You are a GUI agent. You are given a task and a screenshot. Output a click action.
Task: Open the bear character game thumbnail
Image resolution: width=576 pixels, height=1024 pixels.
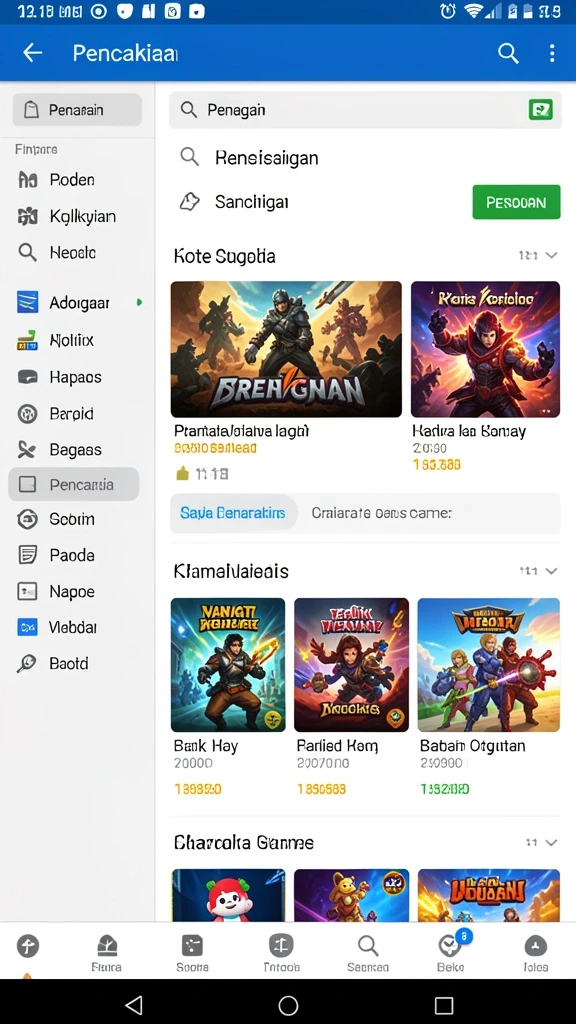point(351,895)
